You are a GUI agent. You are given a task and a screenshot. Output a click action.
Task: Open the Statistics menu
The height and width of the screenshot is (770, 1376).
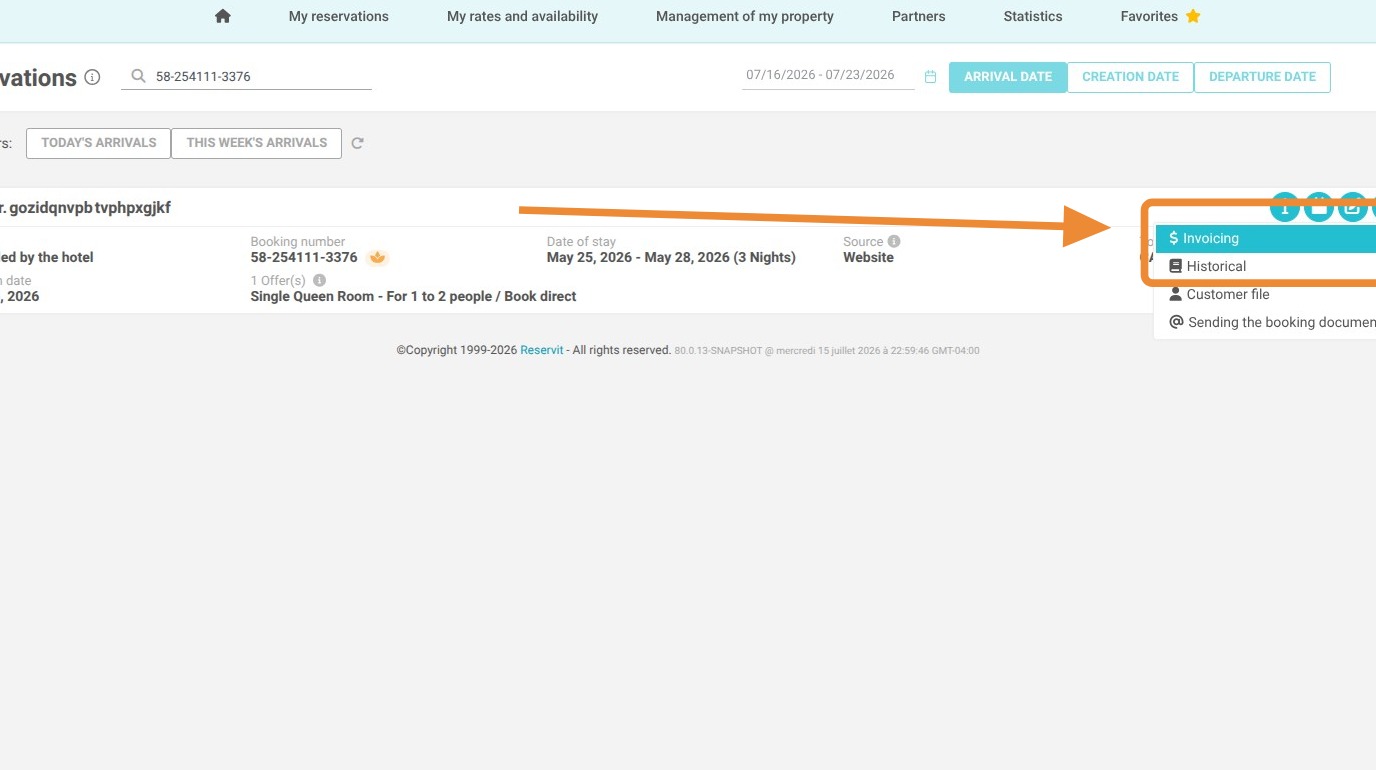[1033, 16]
